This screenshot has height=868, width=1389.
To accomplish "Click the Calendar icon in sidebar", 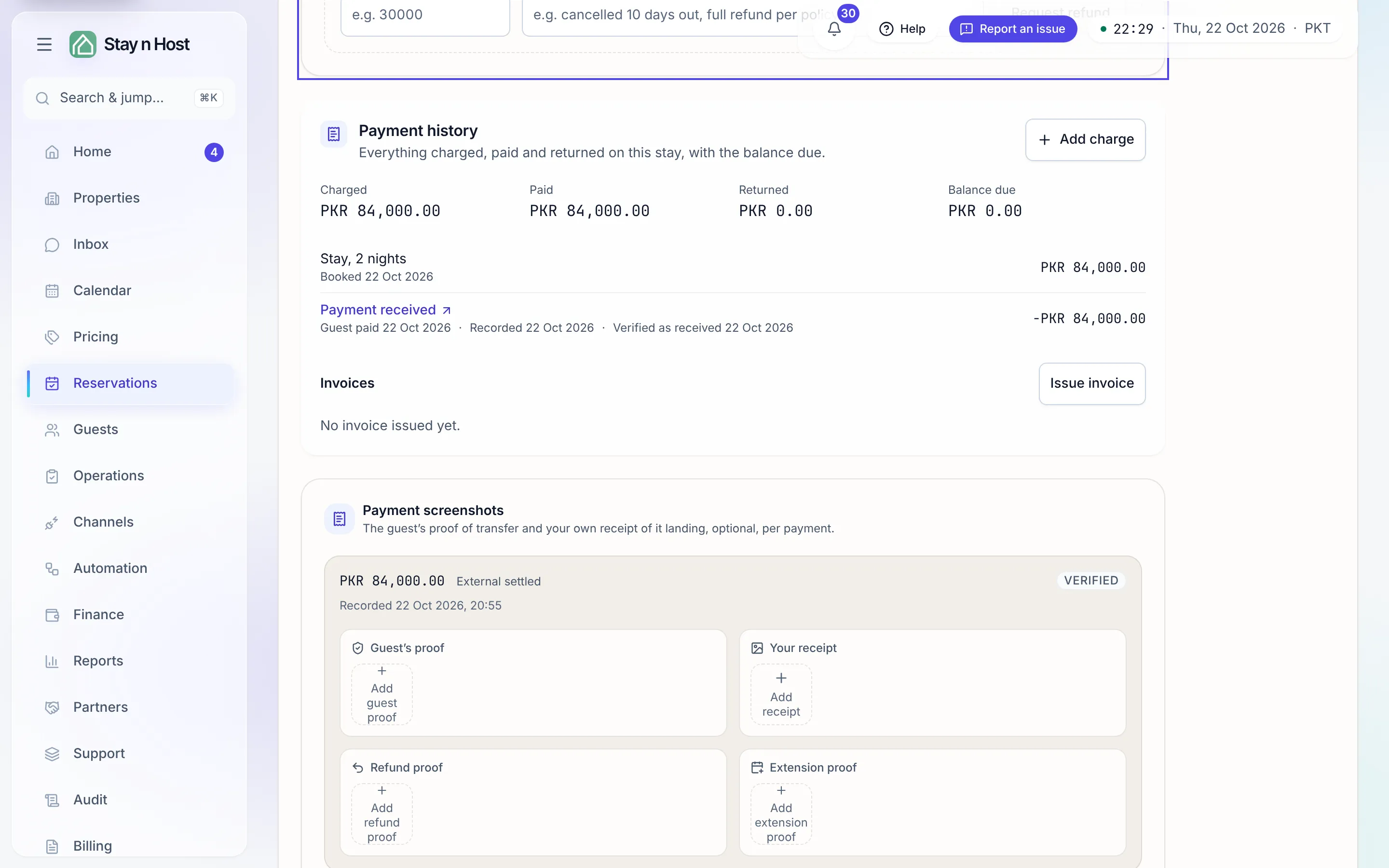I will pos(52,291).
